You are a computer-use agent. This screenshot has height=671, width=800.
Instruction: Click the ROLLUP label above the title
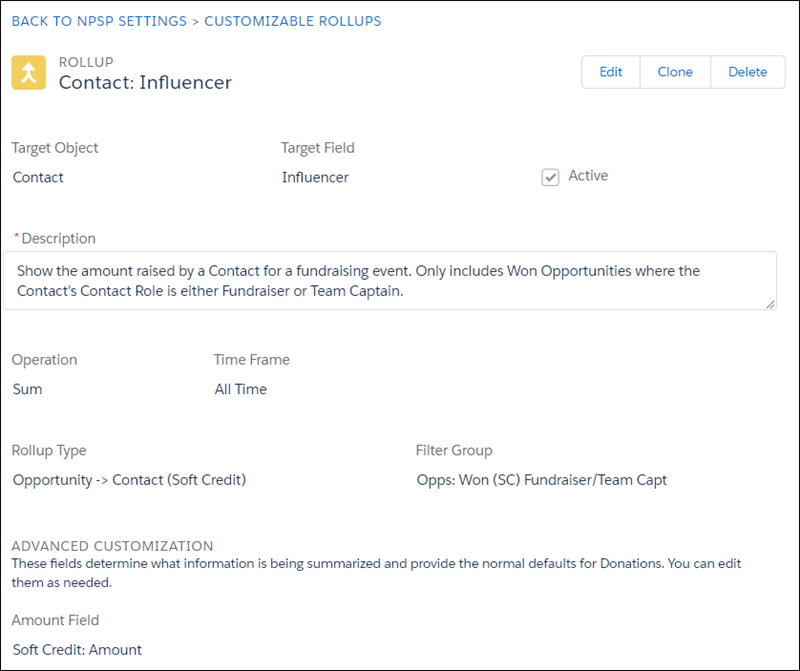pyautogui.click(x=86, y=62)
